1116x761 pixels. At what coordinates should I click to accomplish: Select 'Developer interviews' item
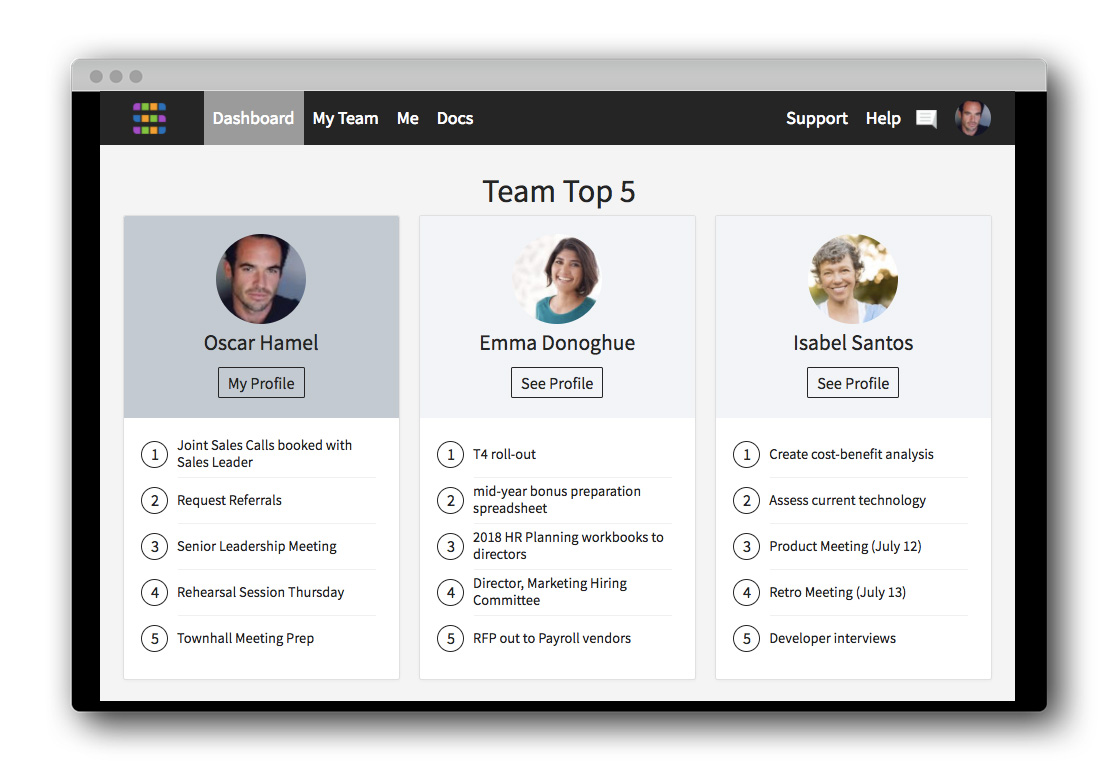[832, 639]
